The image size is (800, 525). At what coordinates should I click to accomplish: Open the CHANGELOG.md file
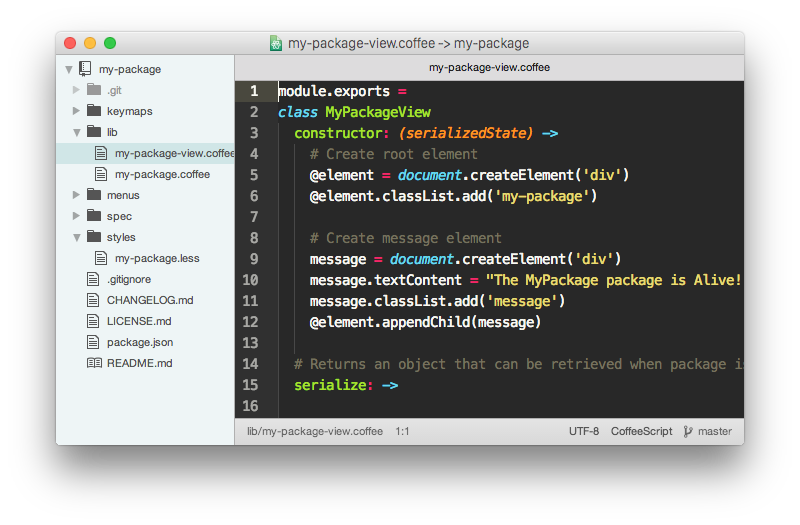(x=150, y=300)
